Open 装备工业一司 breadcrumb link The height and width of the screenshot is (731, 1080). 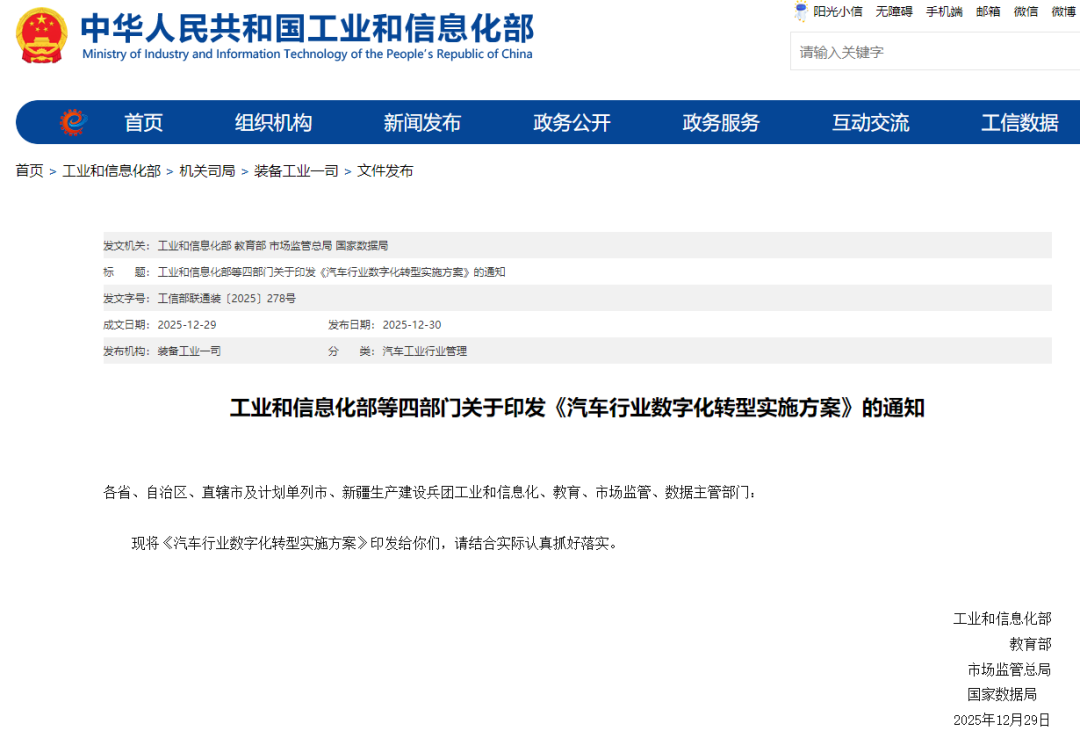pyautogui.click(x=296, y=171)
